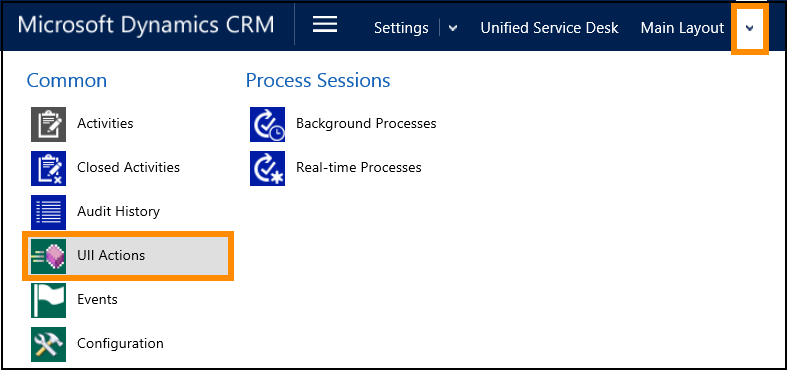Image resolution: width=787 pixels, height=371 pixels.
Task: Click the Microsoft Dynamics CRM logo text
Action: click(146, 26)
